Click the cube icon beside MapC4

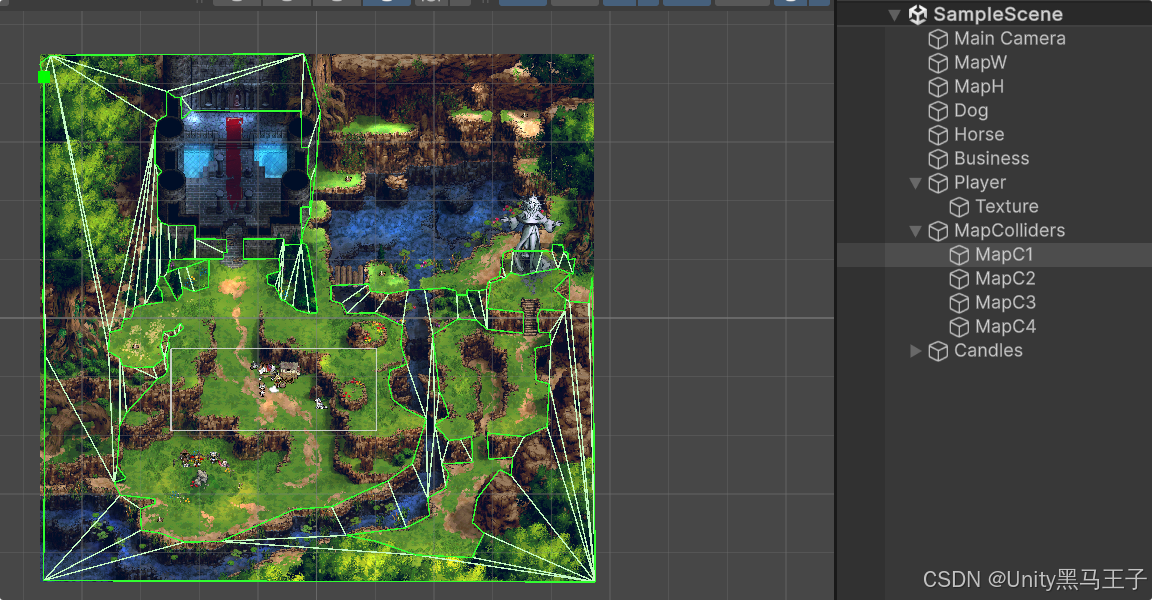click(x=959, y=327)
